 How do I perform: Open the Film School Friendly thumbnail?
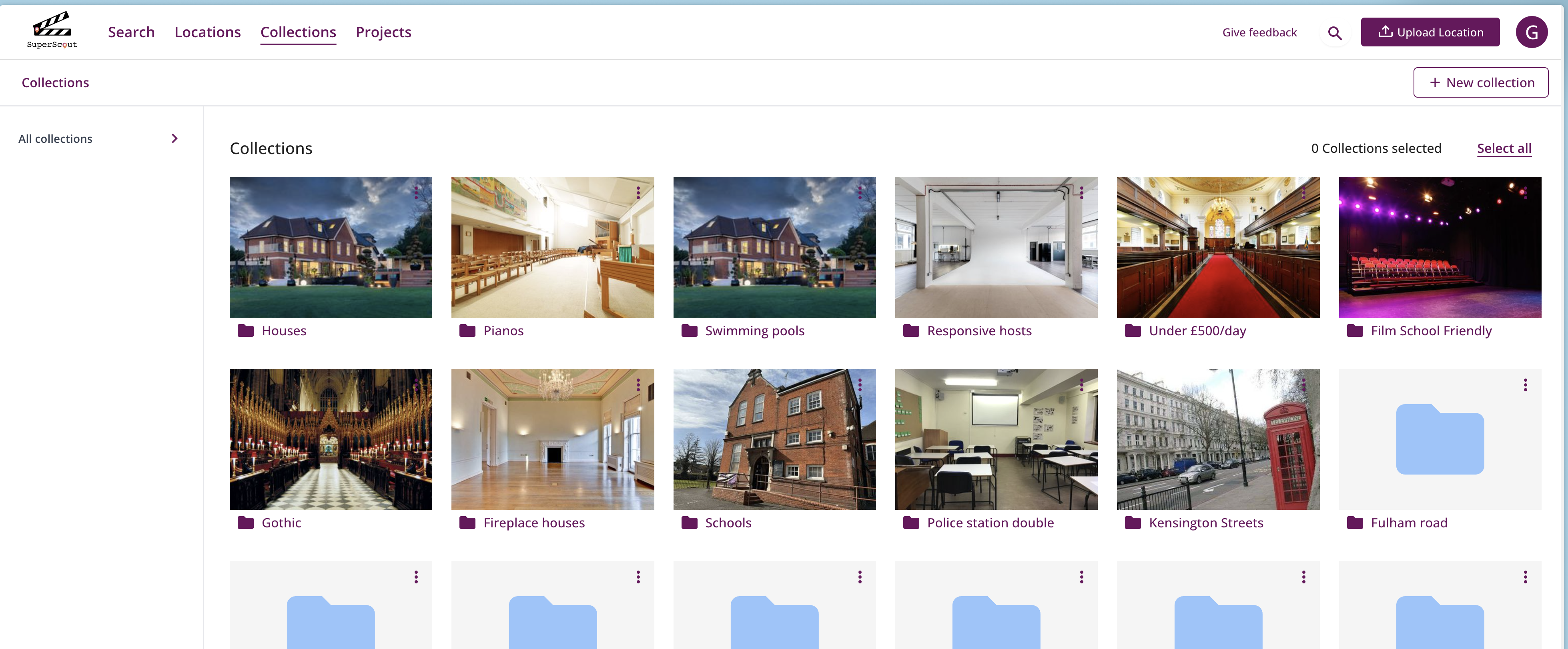[x=1440, y=247]
